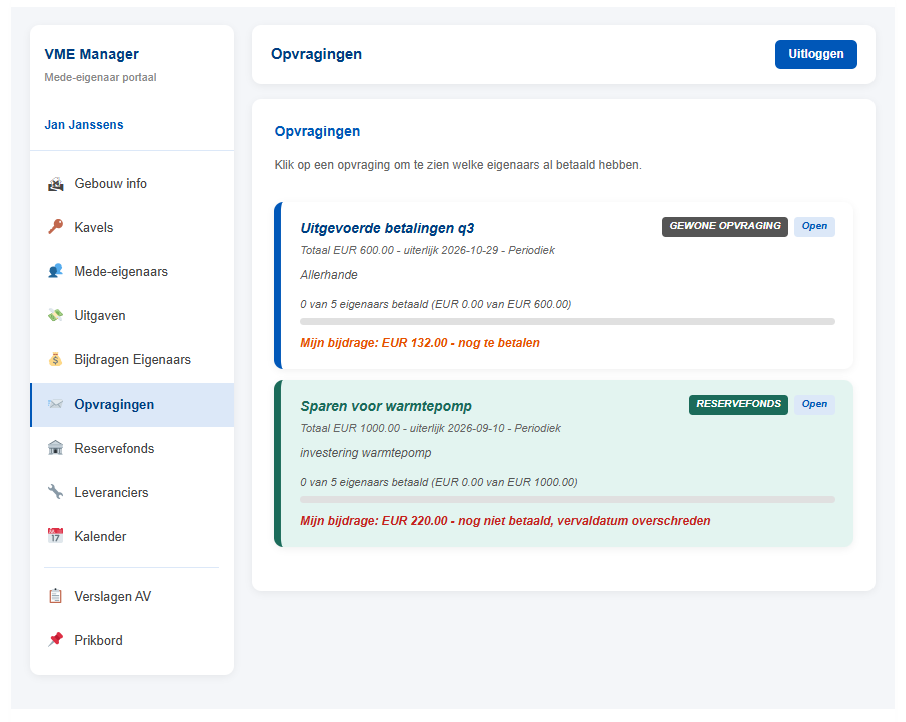Click the user name Jan Janssens
The image size is (906, 722).
click(84, 125)
